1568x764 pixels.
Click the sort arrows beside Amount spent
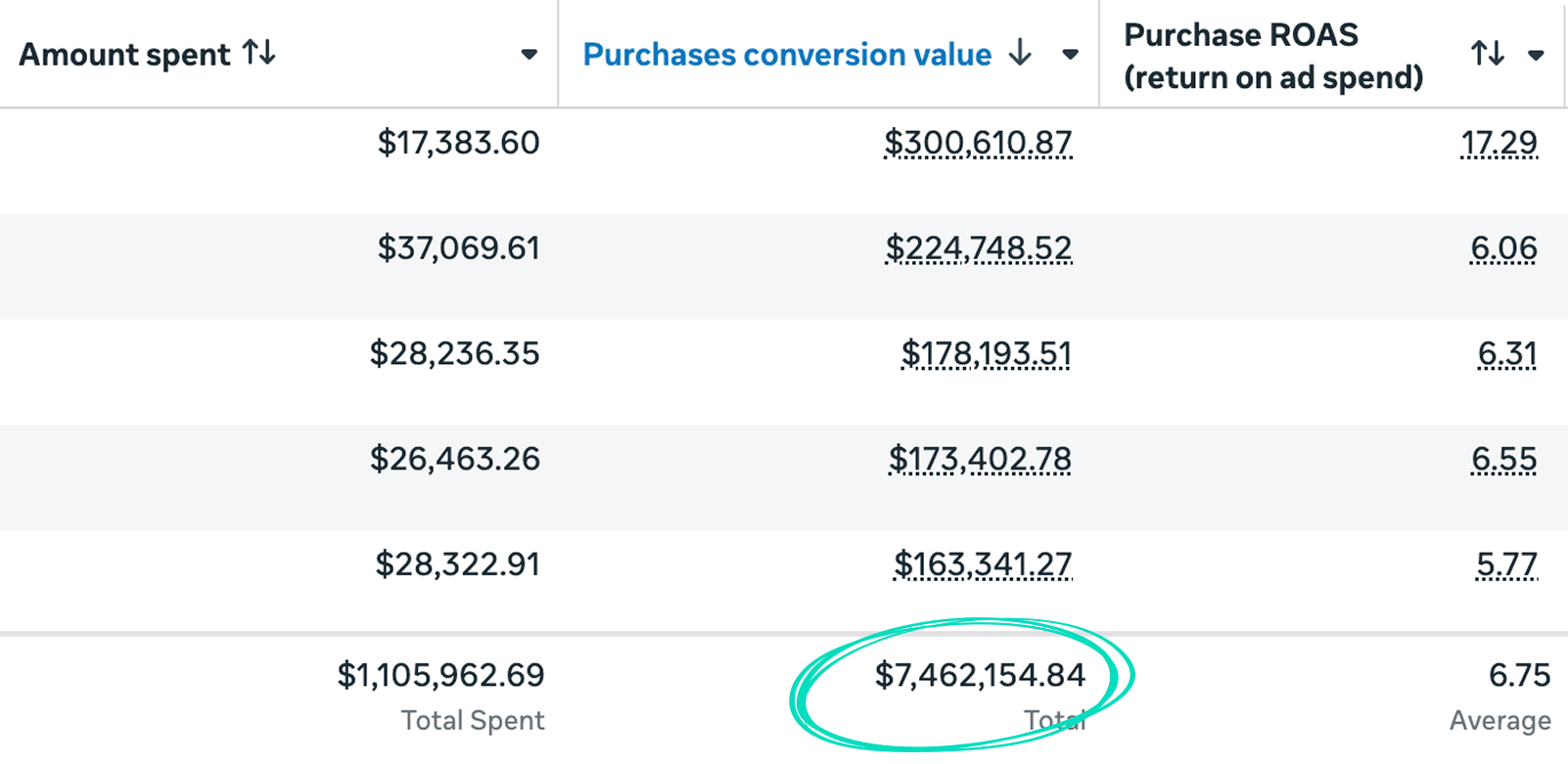pos(259,53)
